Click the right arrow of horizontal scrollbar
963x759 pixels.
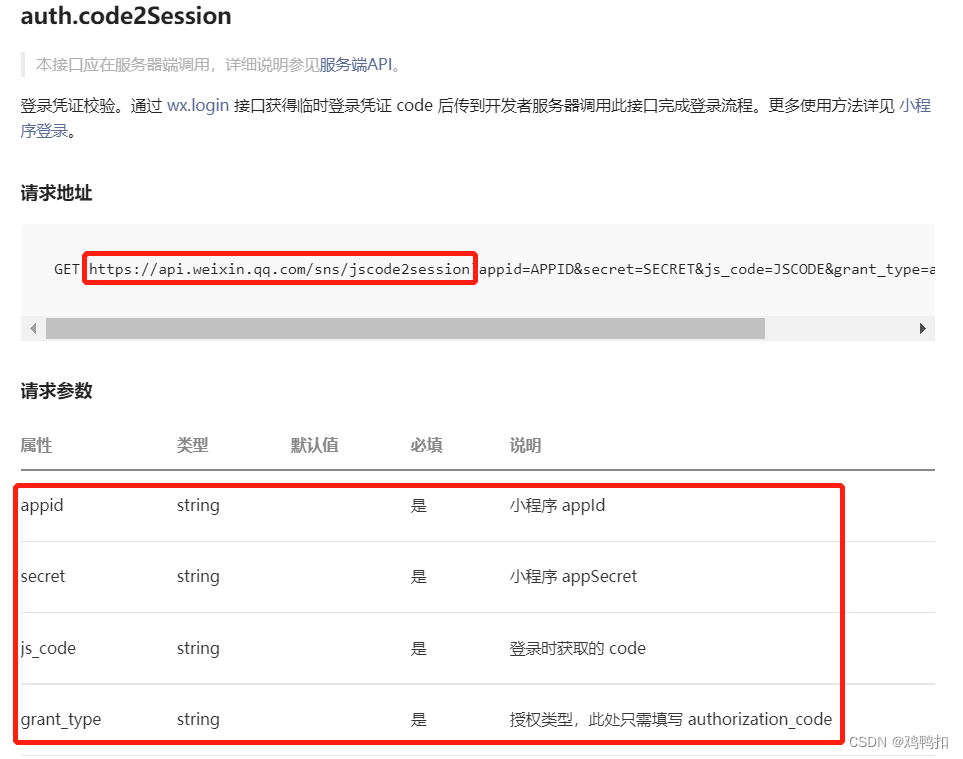[922, 329]
